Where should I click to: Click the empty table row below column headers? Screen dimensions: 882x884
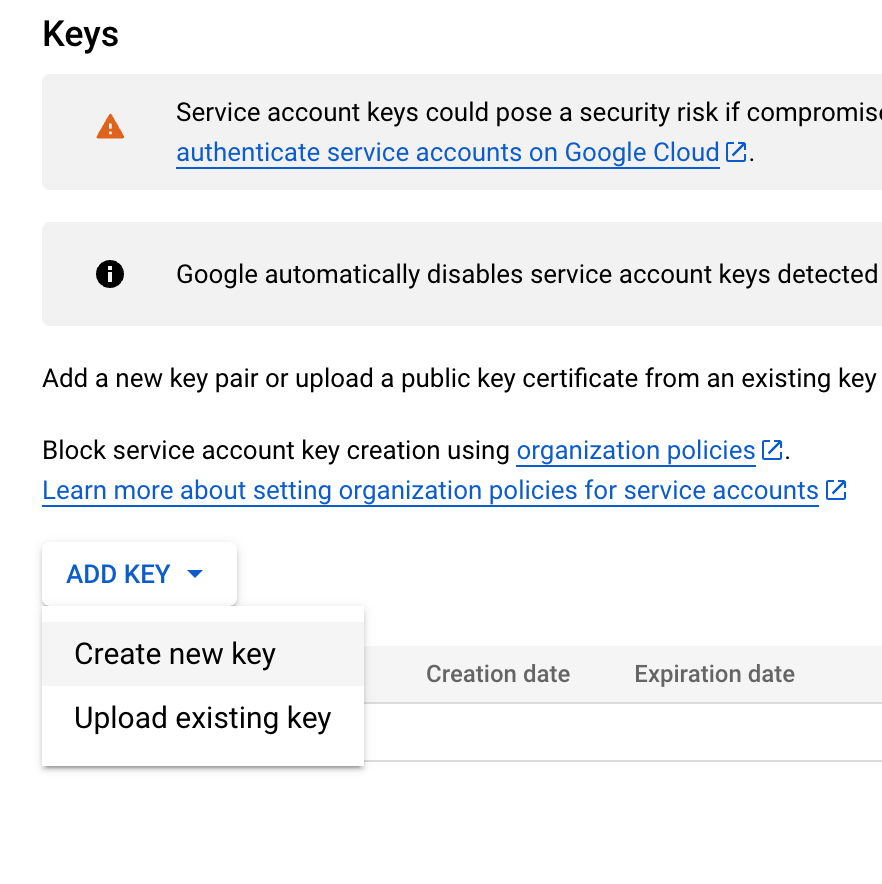[620, 732]
